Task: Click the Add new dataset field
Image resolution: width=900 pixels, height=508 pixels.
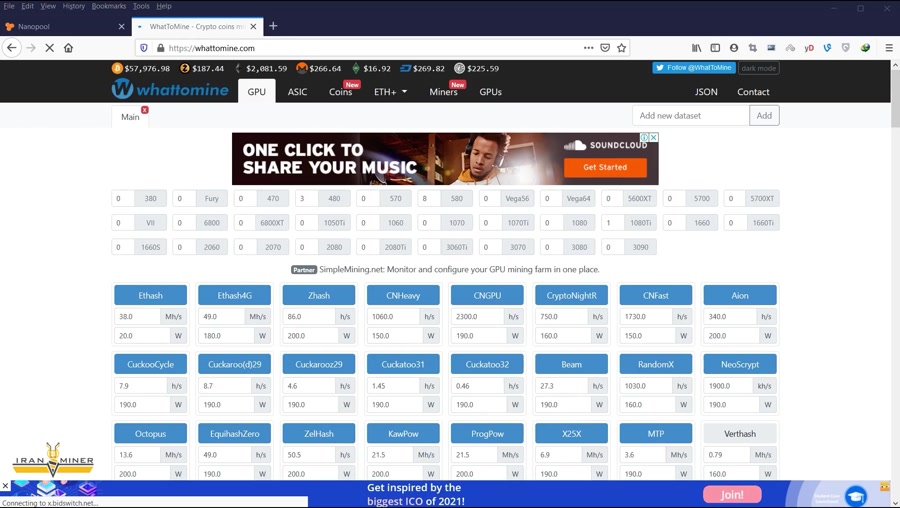Action: [x=690, y=115]
